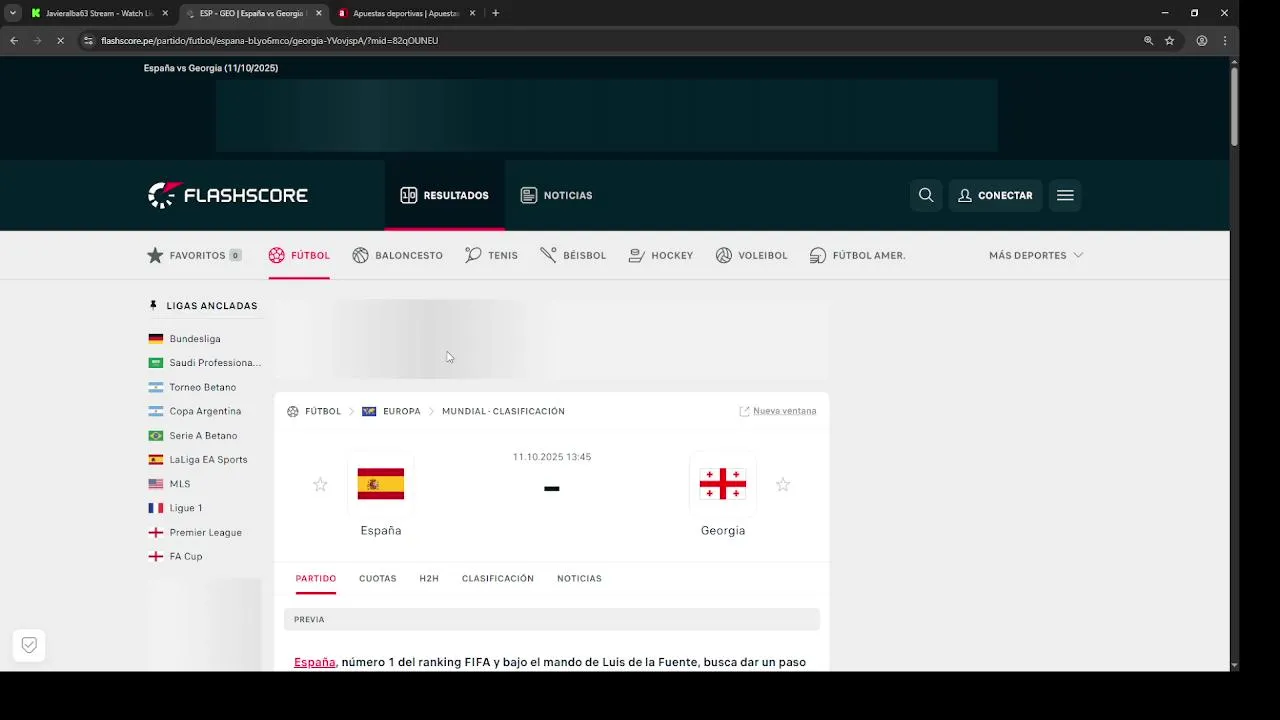Image resolution: width=1280 pixels, height=720 pixels.
Task: Click page vertical scrollbar
Action: point(1234,106)
